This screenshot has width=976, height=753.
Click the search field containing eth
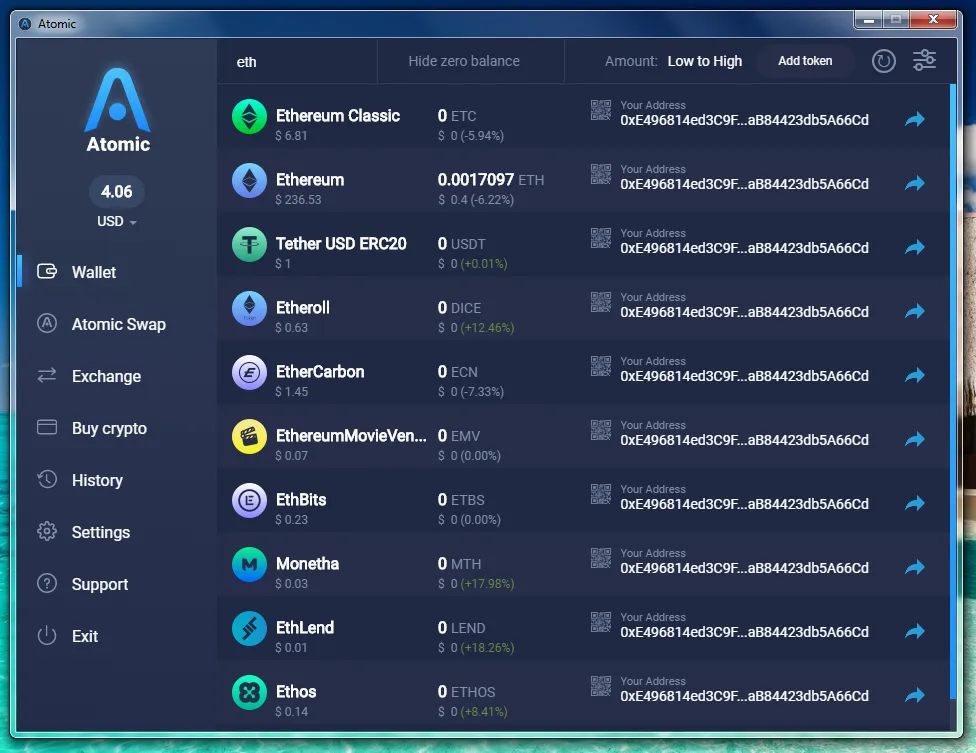297,62
